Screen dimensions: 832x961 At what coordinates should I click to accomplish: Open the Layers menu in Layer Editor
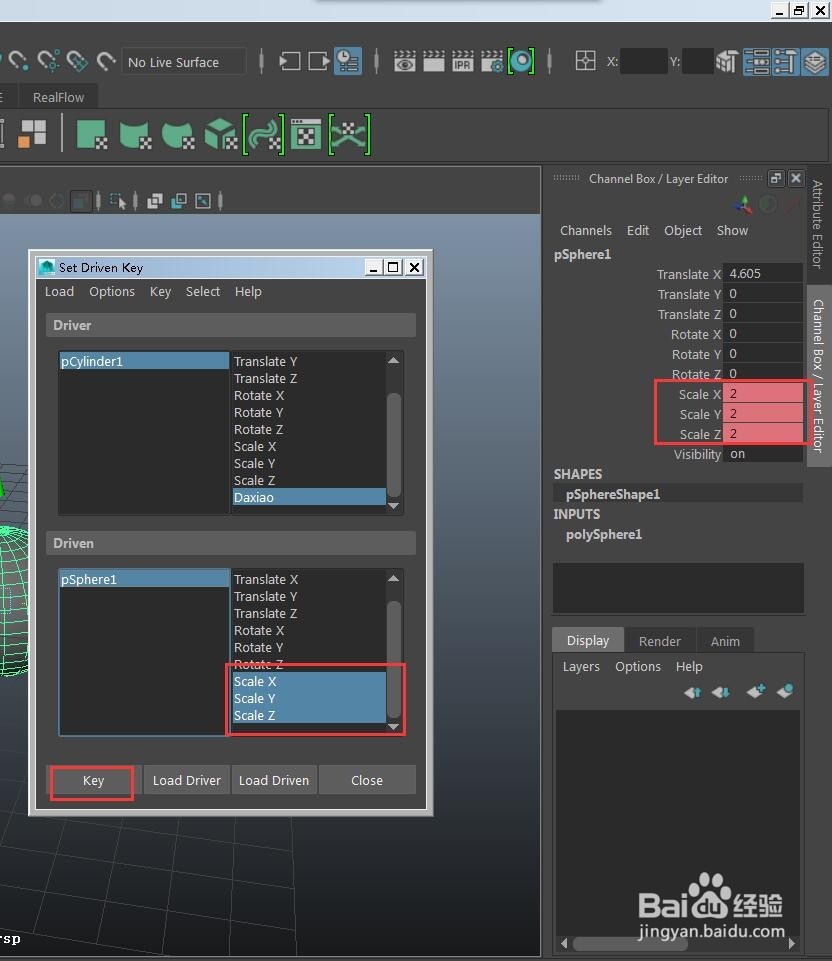click(581, 666)
